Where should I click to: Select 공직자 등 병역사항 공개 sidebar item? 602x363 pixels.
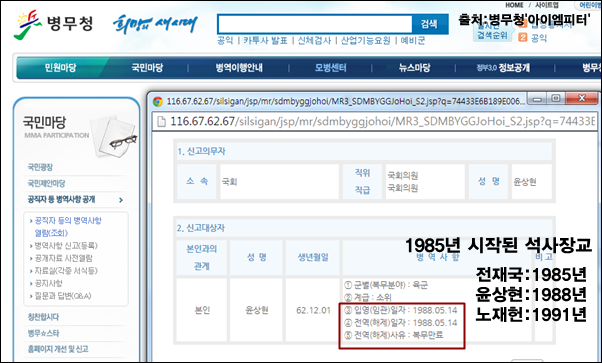[61, 199]
